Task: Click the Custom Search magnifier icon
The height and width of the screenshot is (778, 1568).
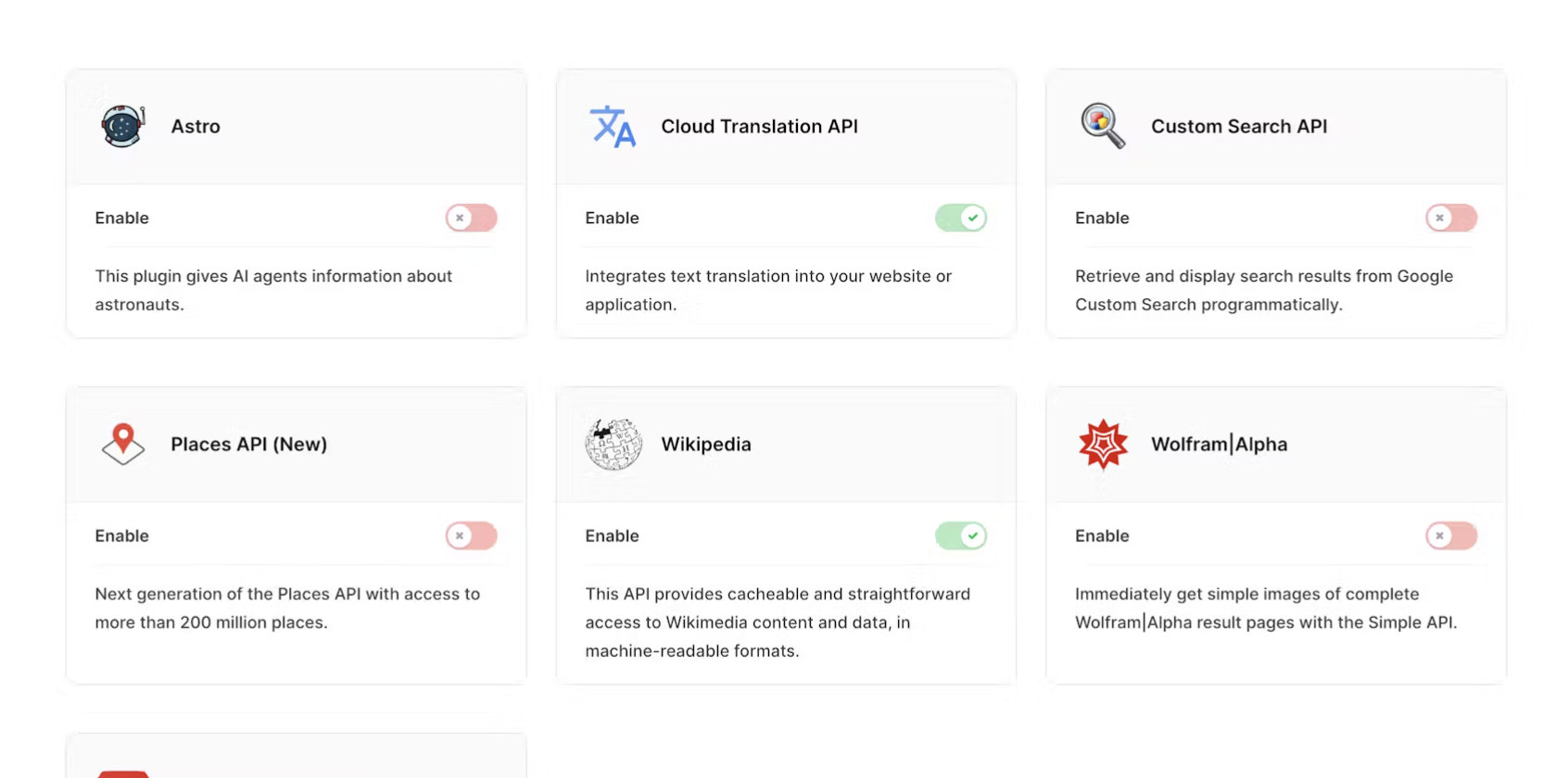Action: (1103, 126)
